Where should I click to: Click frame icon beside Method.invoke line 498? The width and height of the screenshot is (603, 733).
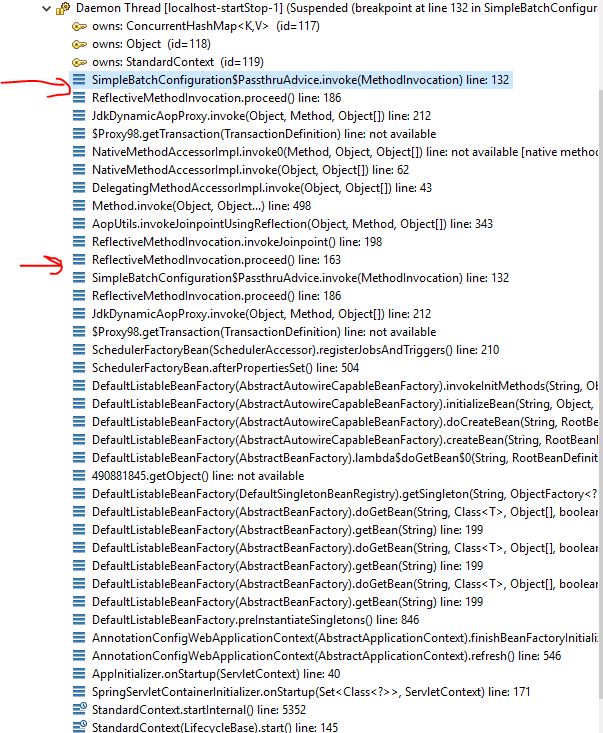[79, 206]
